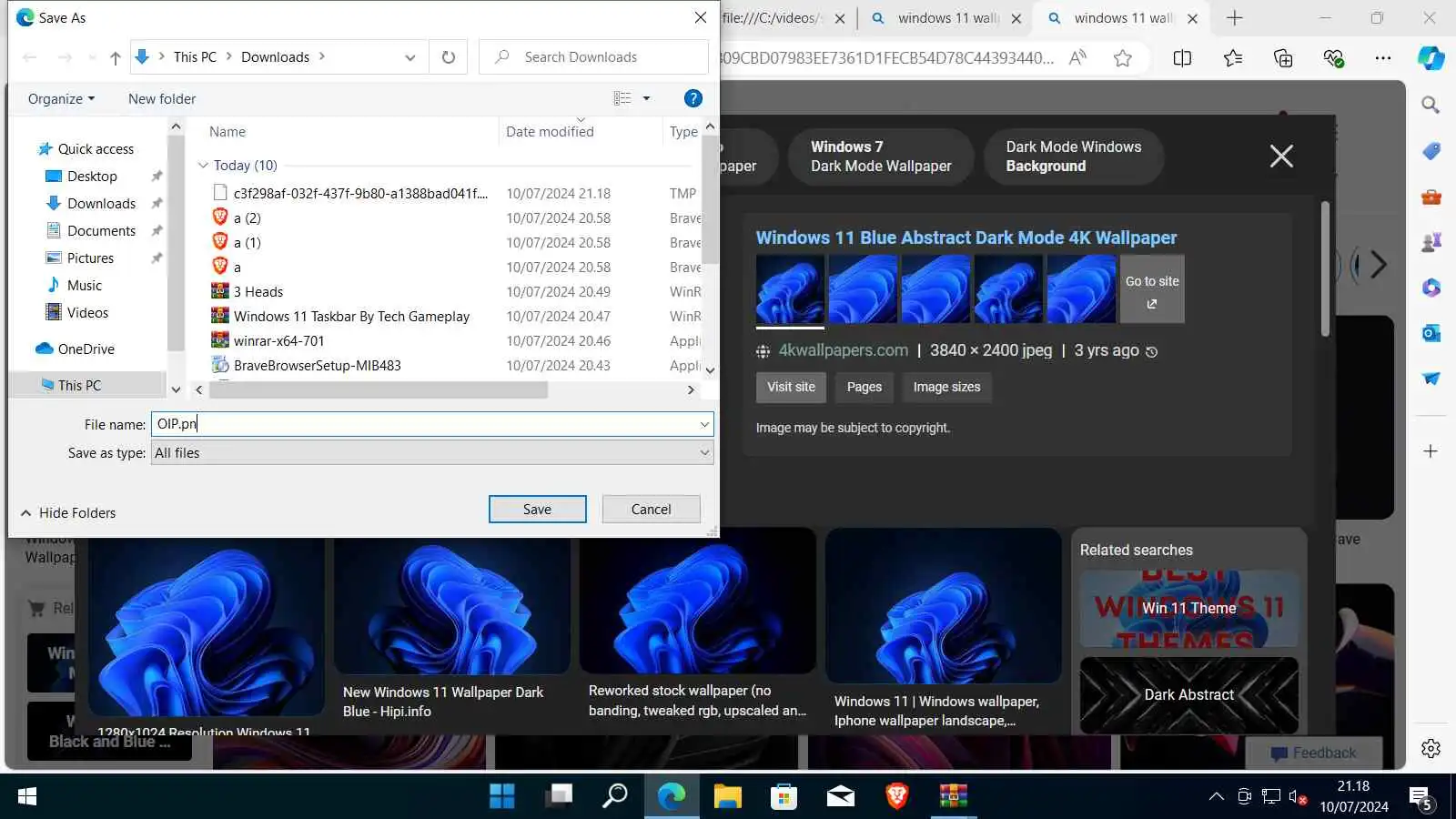Screen dimensions: 1456x819
Task: Show hidden system tray icons
Action: pos(1216,796)
